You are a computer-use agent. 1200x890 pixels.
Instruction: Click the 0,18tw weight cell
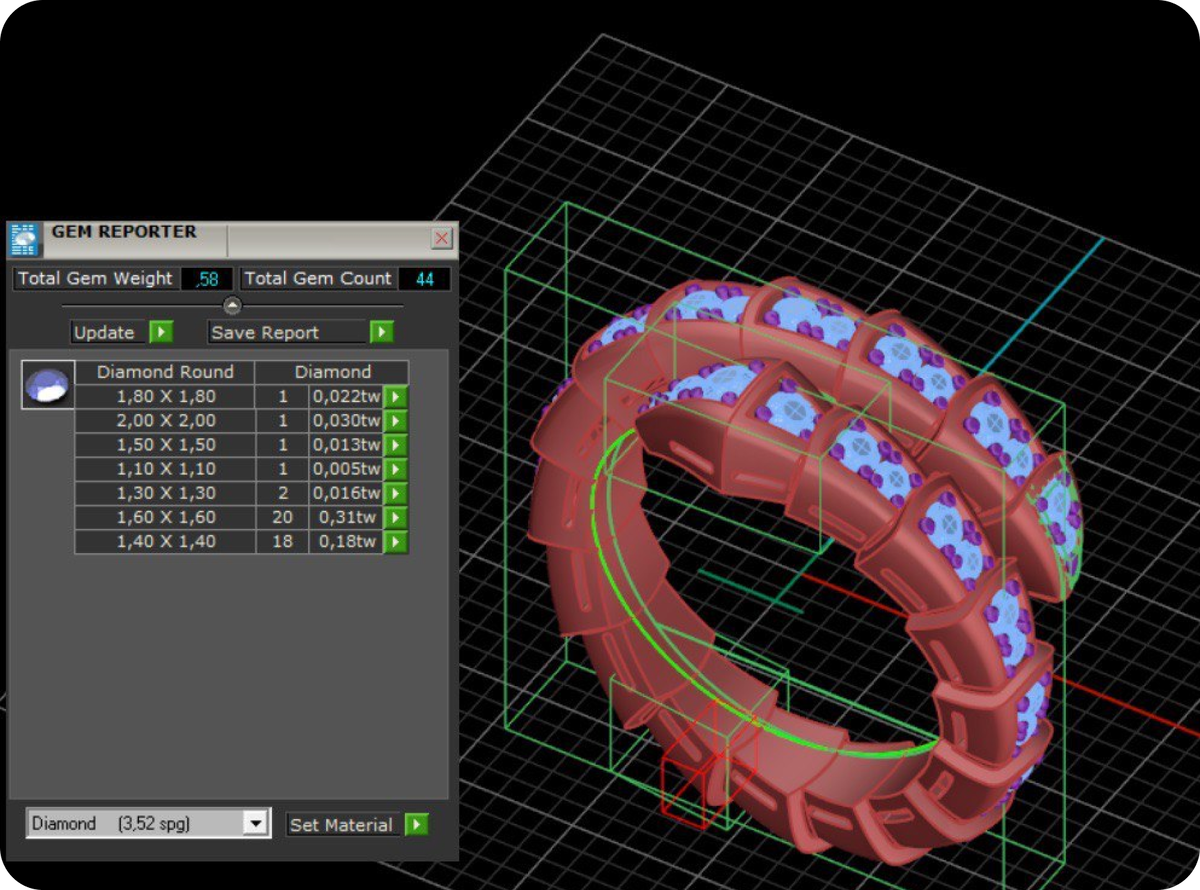pyautogui.click(x=347, y=542)
